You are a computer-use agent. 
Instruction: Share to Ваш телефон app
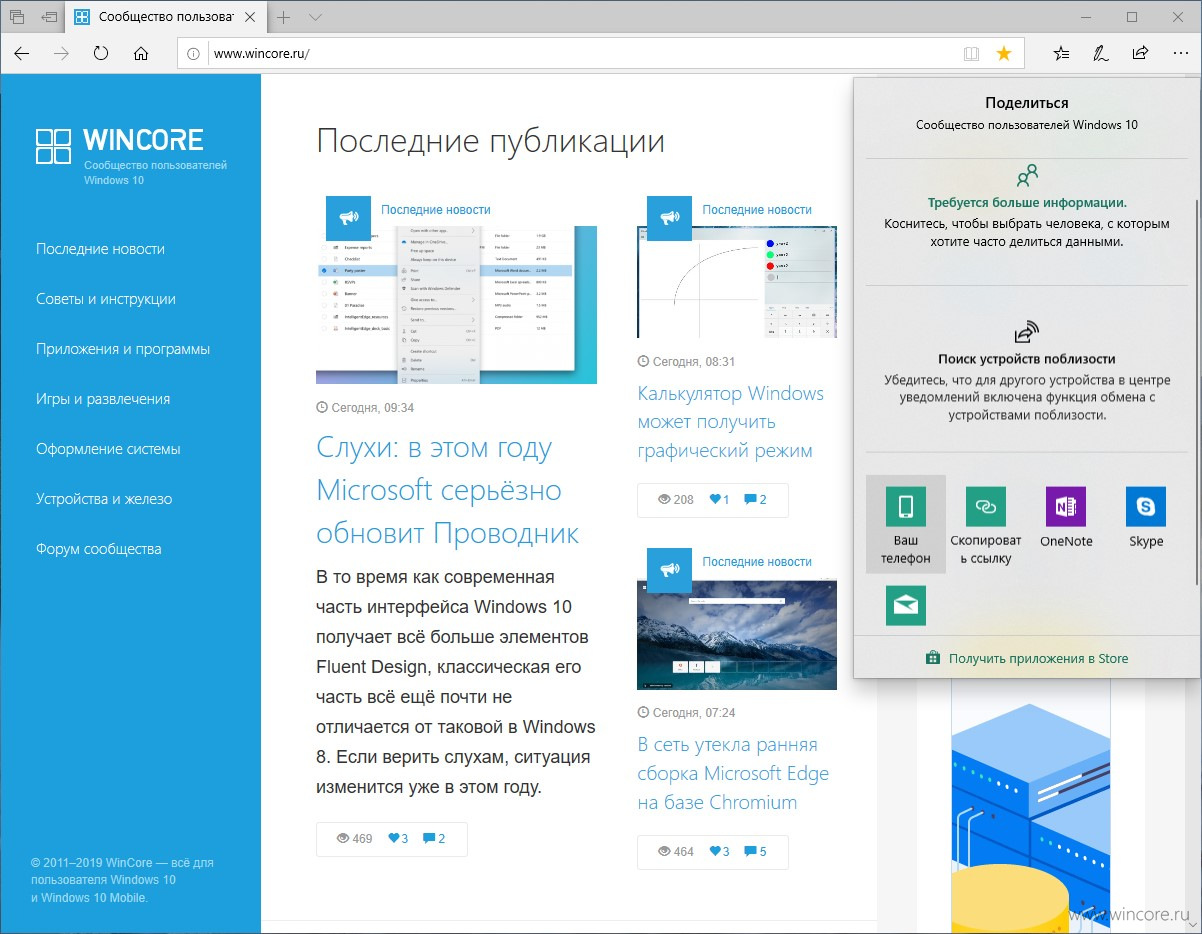pyautogui.click(x=906, y=524)
